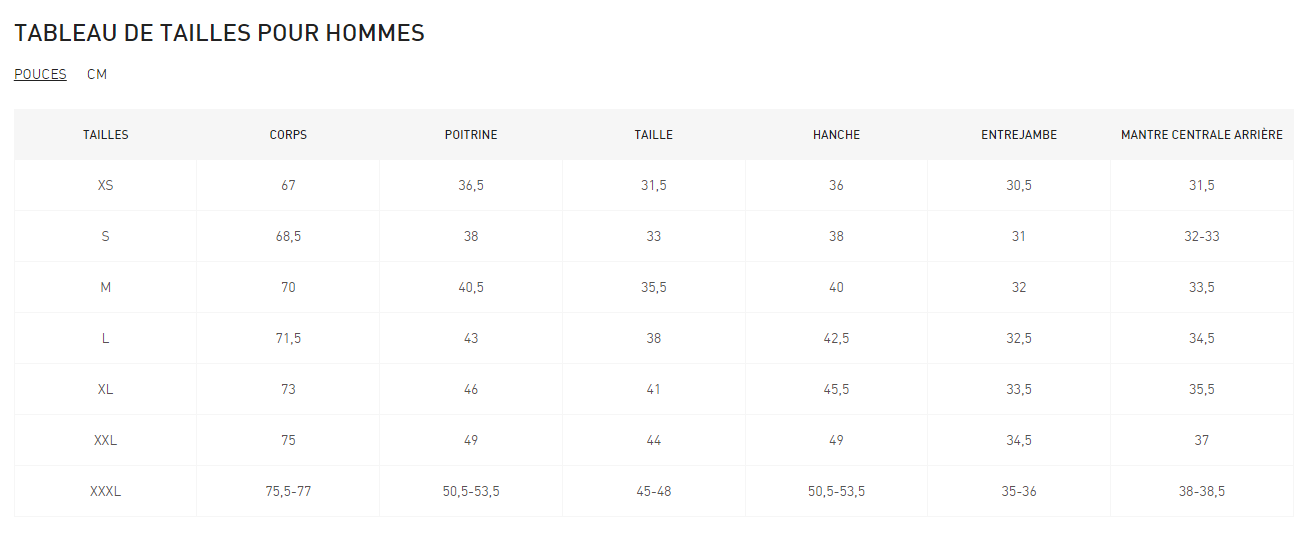Image resolution: width=1314 pixels, height=543 pixels.
Task: Click the page title Tableau de tailles
Action: [219, 33]
